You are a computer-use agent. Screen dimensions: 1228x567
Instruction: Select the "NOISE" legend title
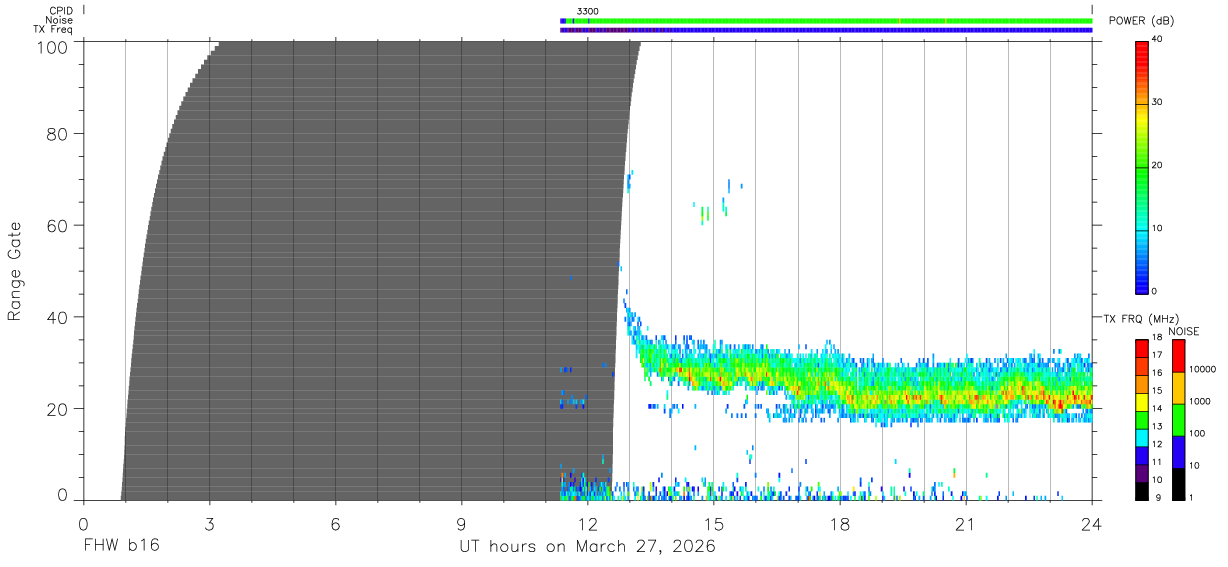[x=1183, y=331]
